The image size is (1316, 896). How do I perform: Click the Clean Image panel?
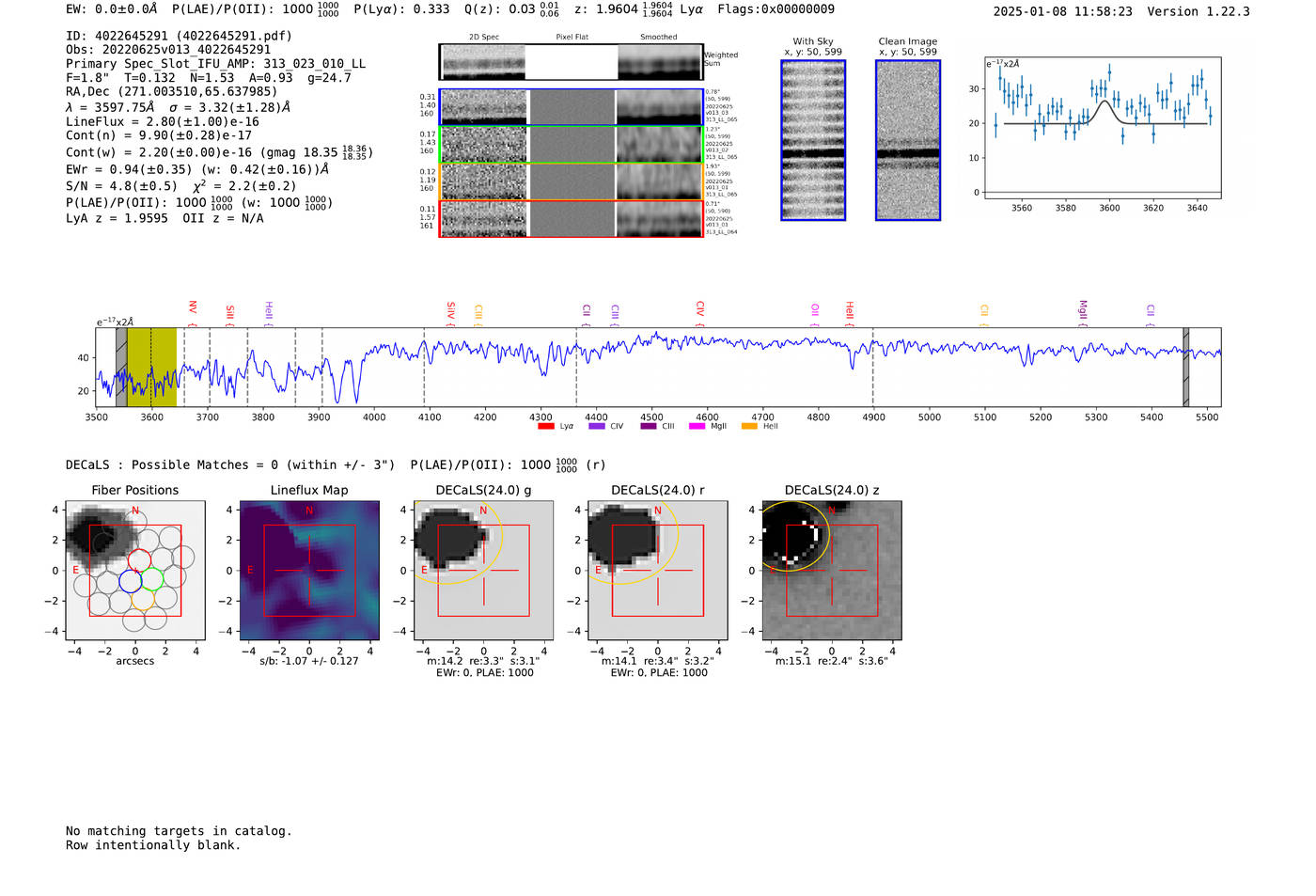click(x=908, y=140)
